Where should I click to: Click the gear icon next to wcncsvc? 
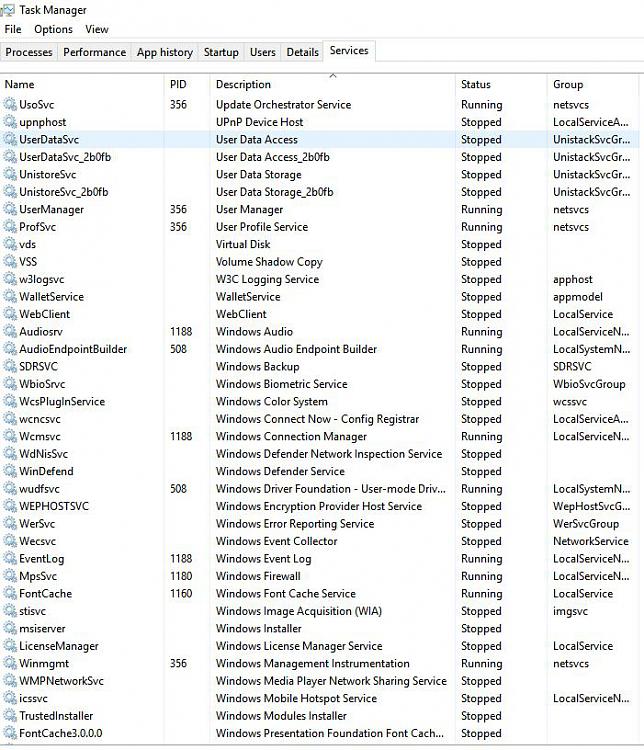tap(10, 419)
